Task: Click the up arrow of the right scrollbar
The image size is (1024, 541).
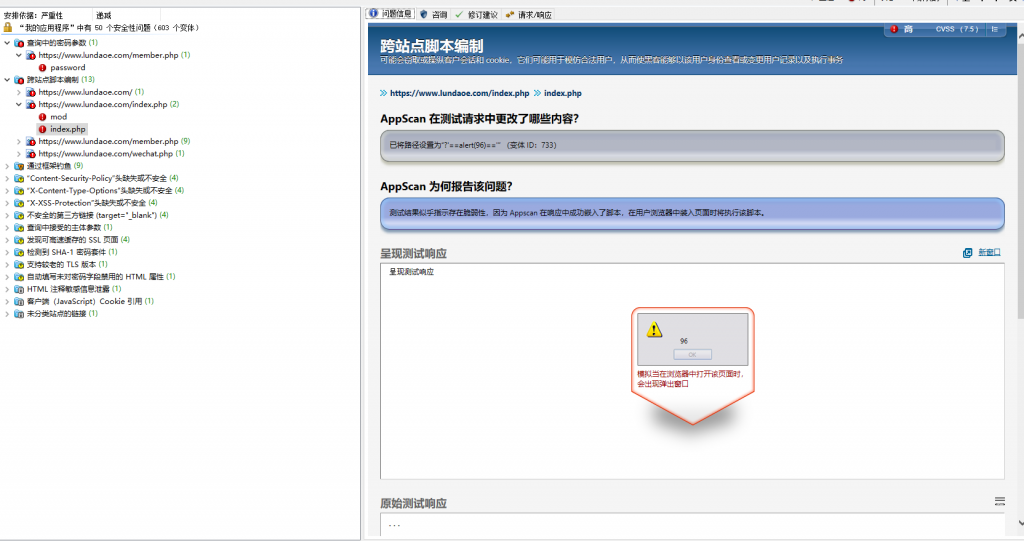Action: pyautogui.click(x=1019, y=37)
